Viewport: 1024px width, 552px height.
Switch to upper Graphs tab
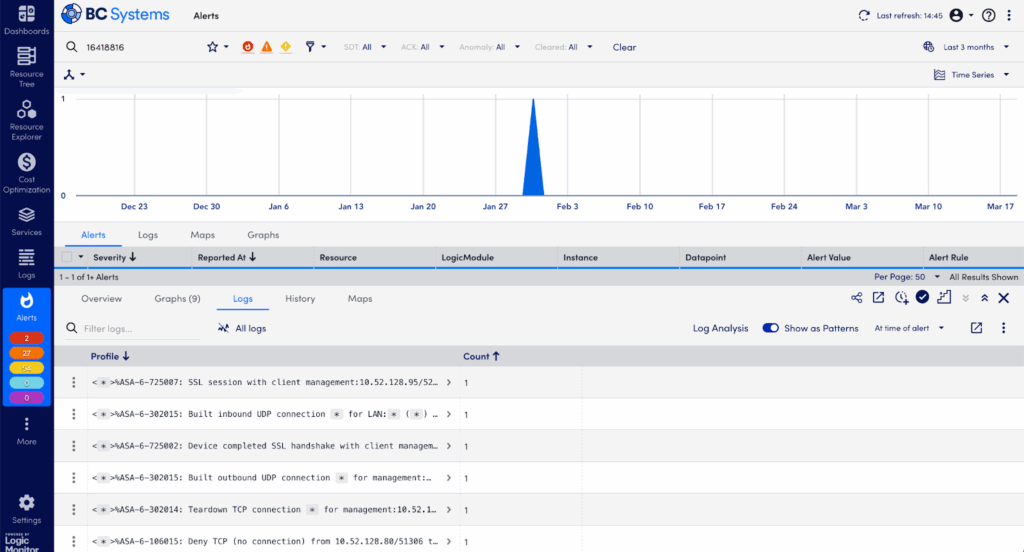pos(263,235)
